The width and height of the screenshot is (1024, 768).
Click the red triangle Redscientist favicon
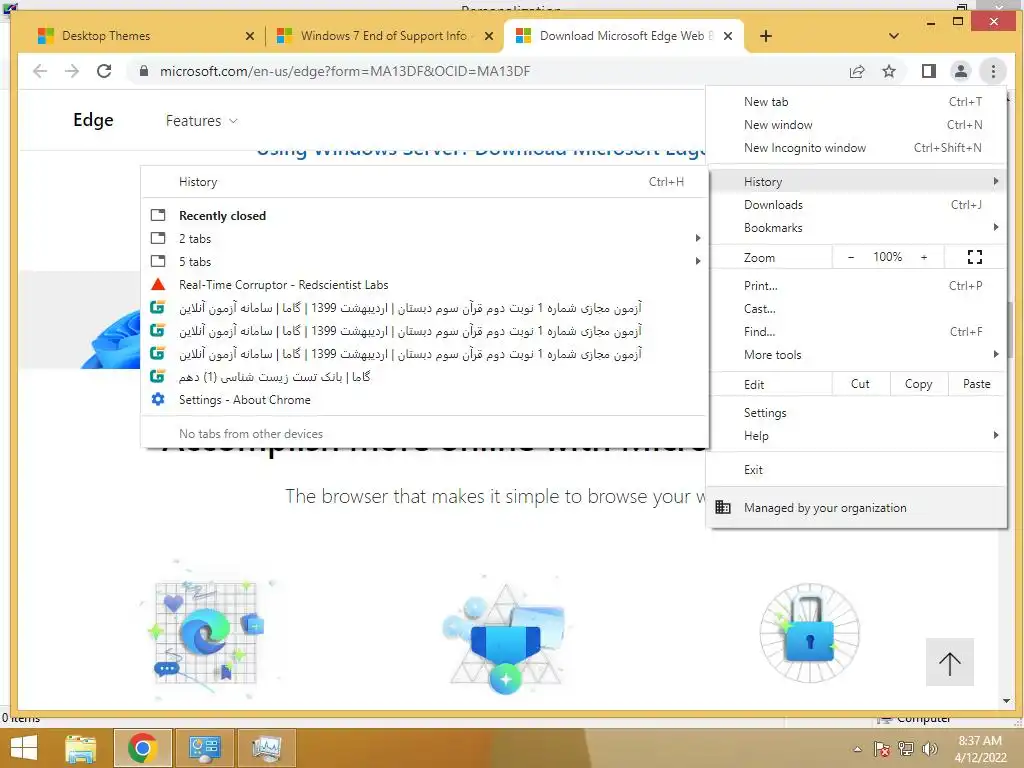158,284
